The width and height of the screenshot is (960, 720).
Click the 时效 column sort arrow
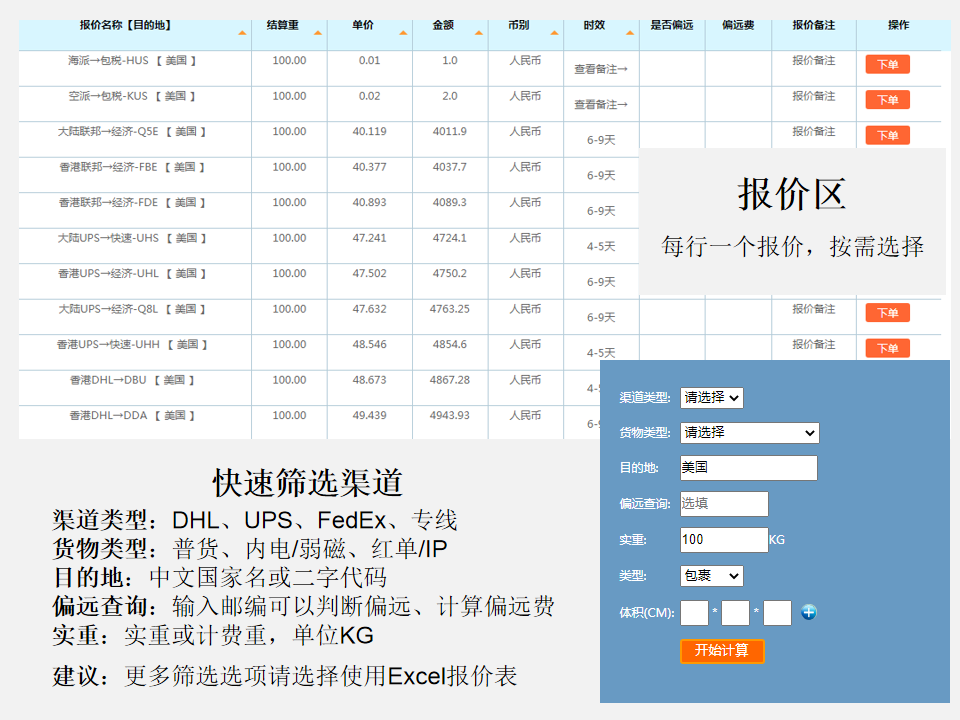(x=630, y=34)
